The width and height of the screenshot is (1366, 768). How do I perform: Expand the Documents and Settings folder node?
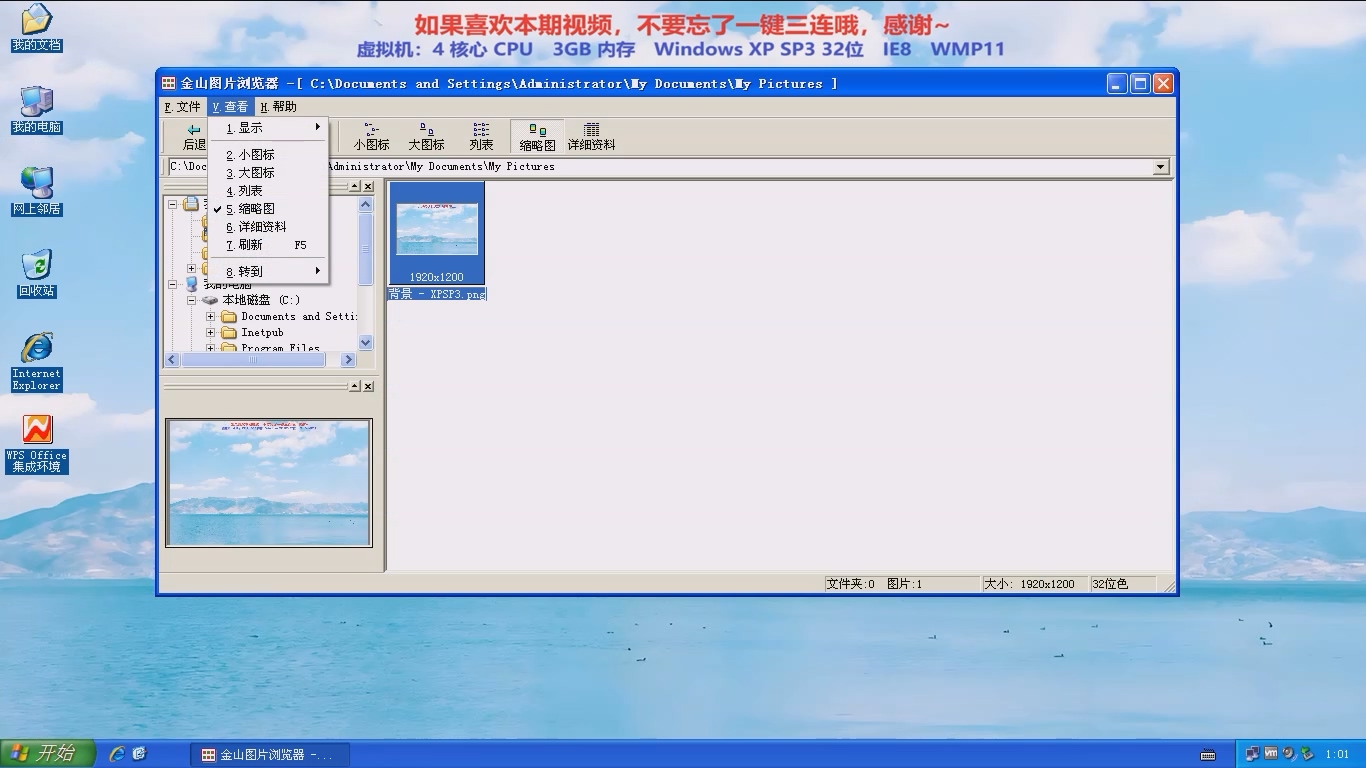point(211,317)
